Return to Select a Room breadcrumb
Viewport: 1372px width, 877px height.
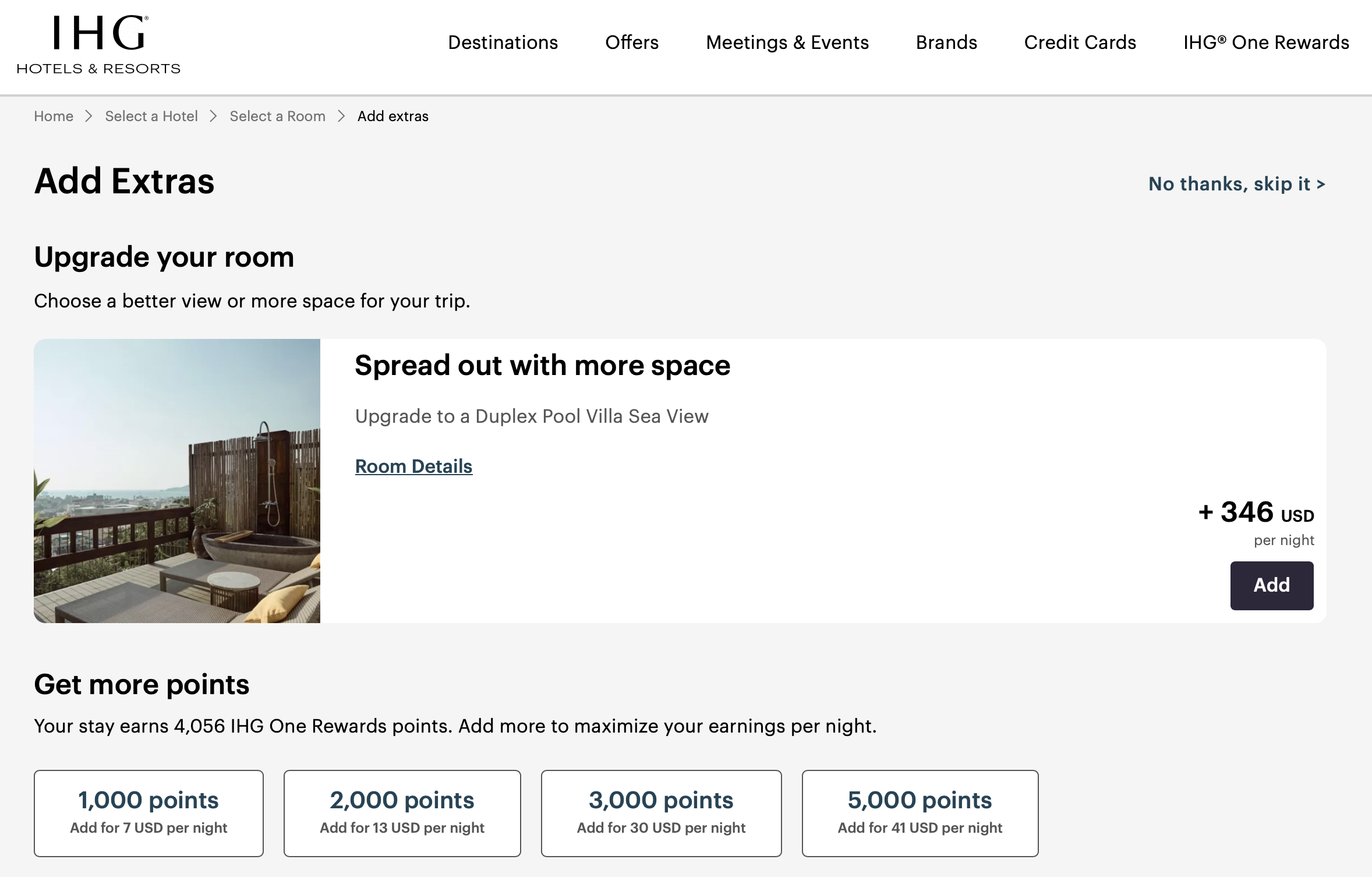tap(277, 116)
